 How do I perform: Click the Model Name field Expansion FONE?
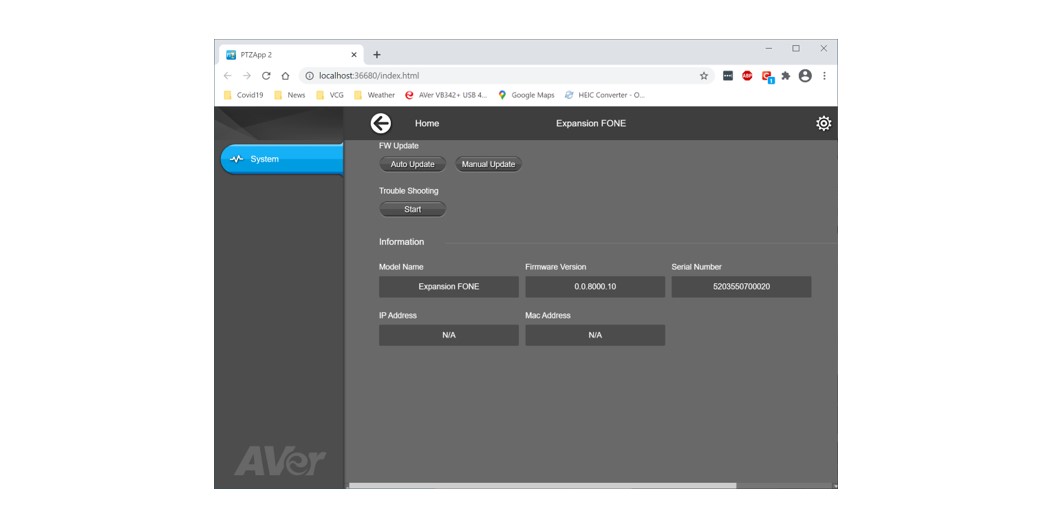(449, 287)
